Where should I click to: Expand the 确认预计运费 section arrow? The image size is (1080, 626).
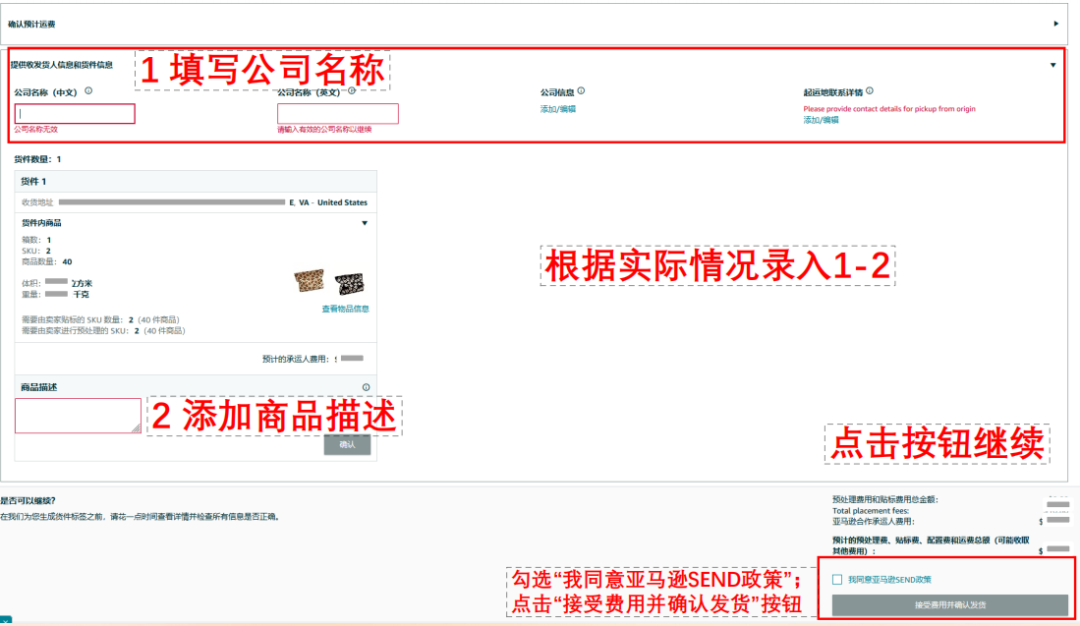click(1056, 23)
